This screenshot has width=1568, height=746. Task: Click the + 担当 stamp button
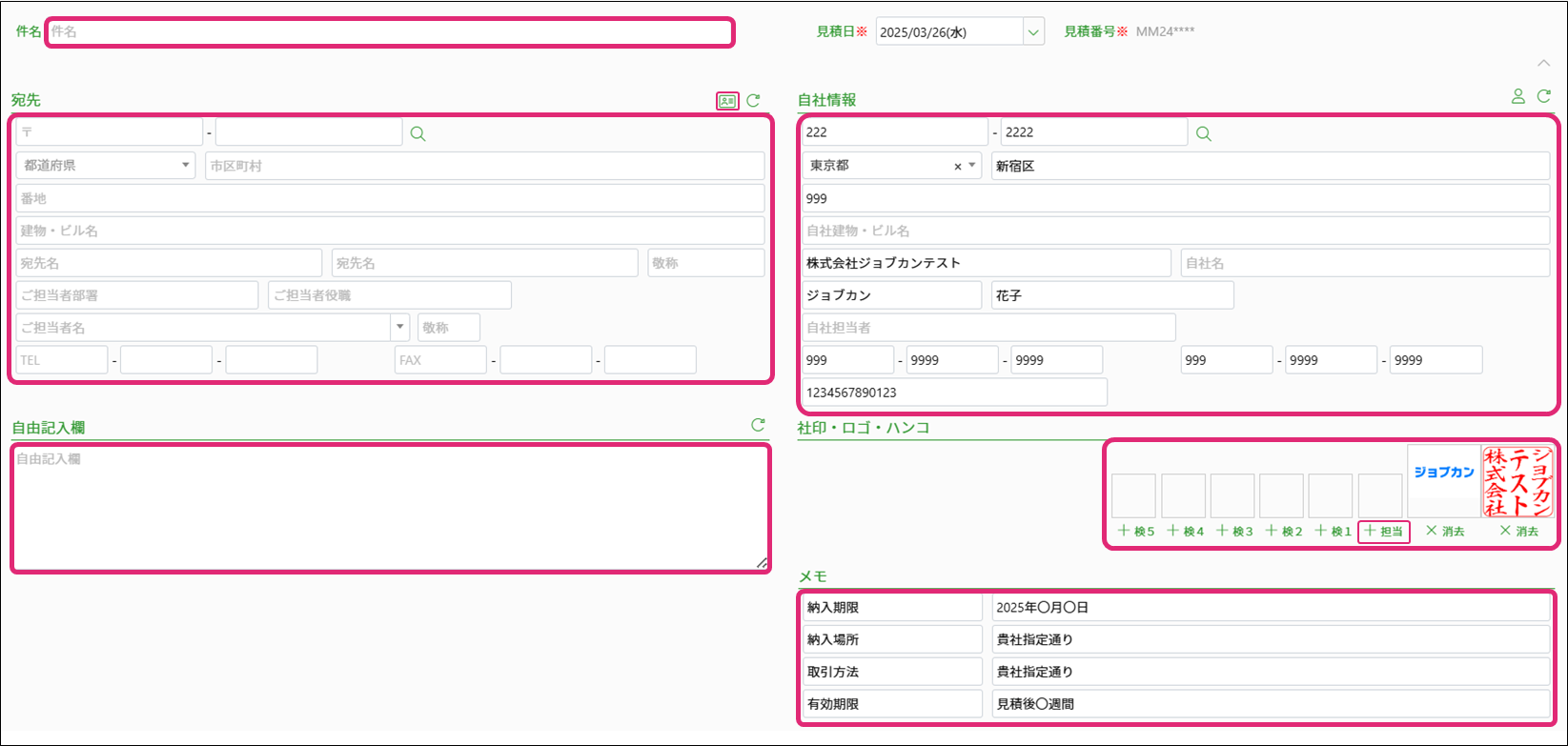[1383, 531]
